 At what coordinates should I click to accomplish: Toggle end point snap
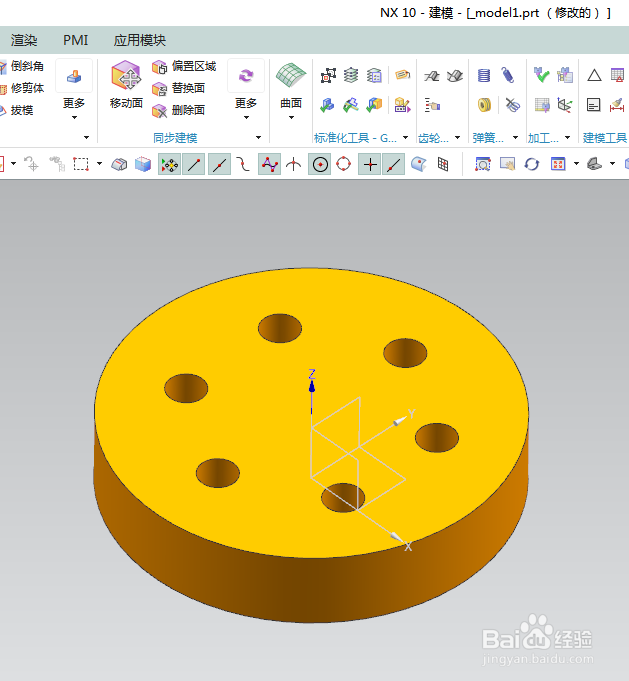(194, 165)
